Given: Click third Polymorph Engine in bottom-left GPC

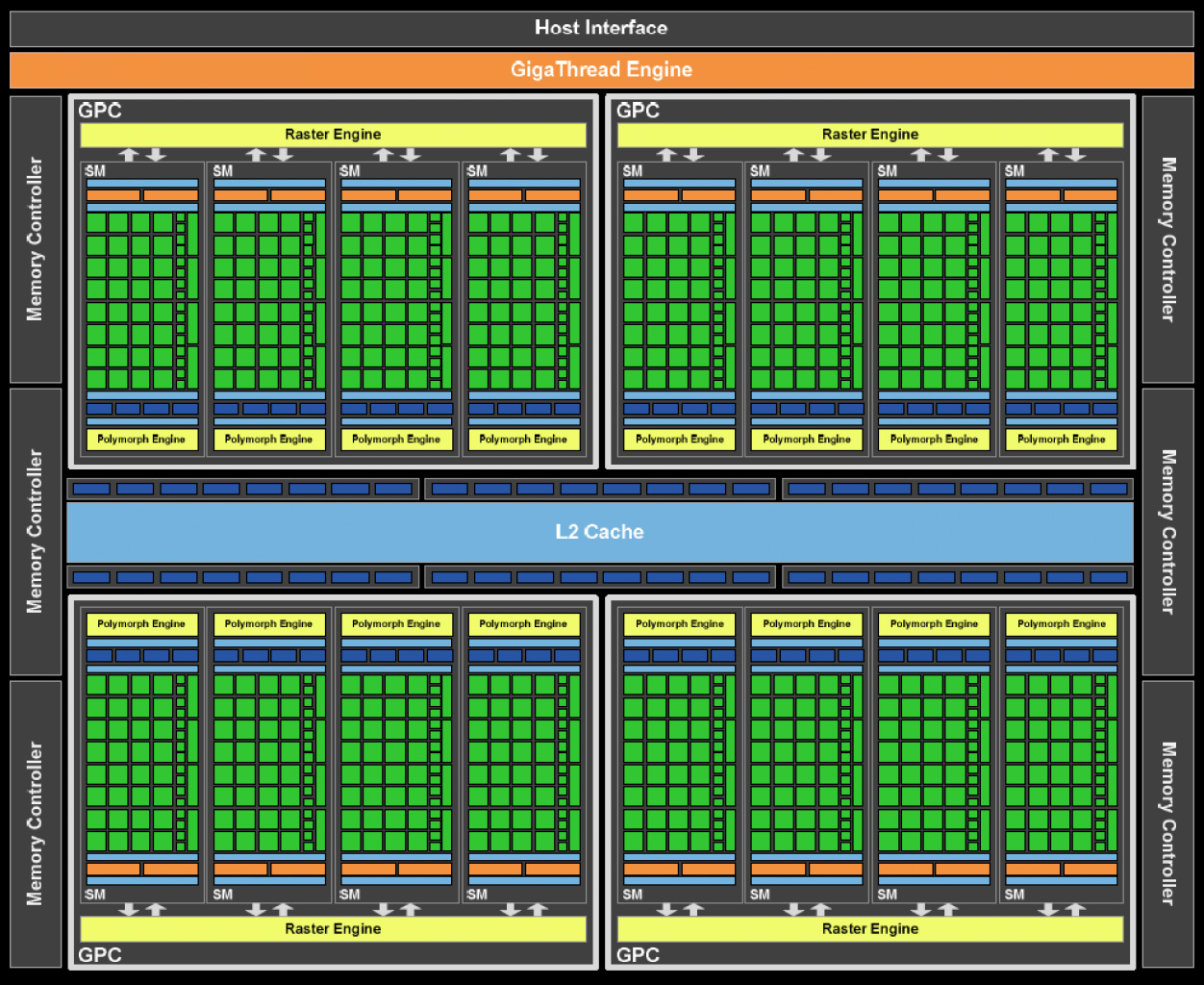Looking at the screenshot, I should pos(396,624).
